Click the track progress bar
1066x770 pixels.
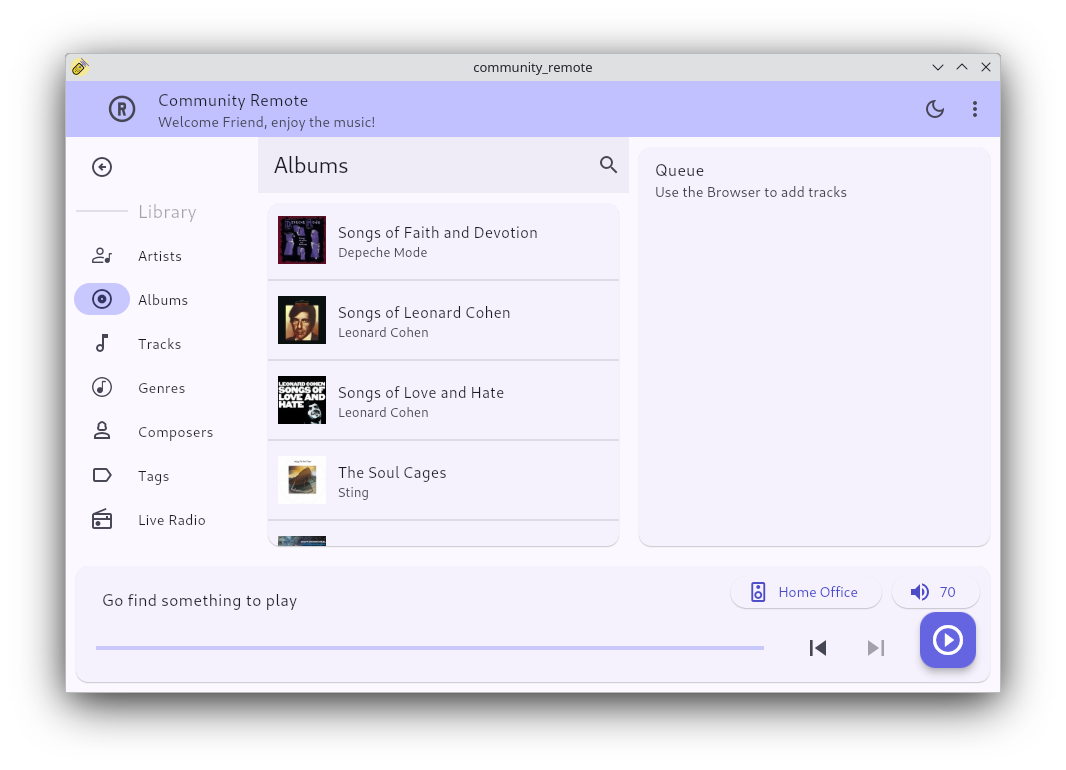coord(430,648)
